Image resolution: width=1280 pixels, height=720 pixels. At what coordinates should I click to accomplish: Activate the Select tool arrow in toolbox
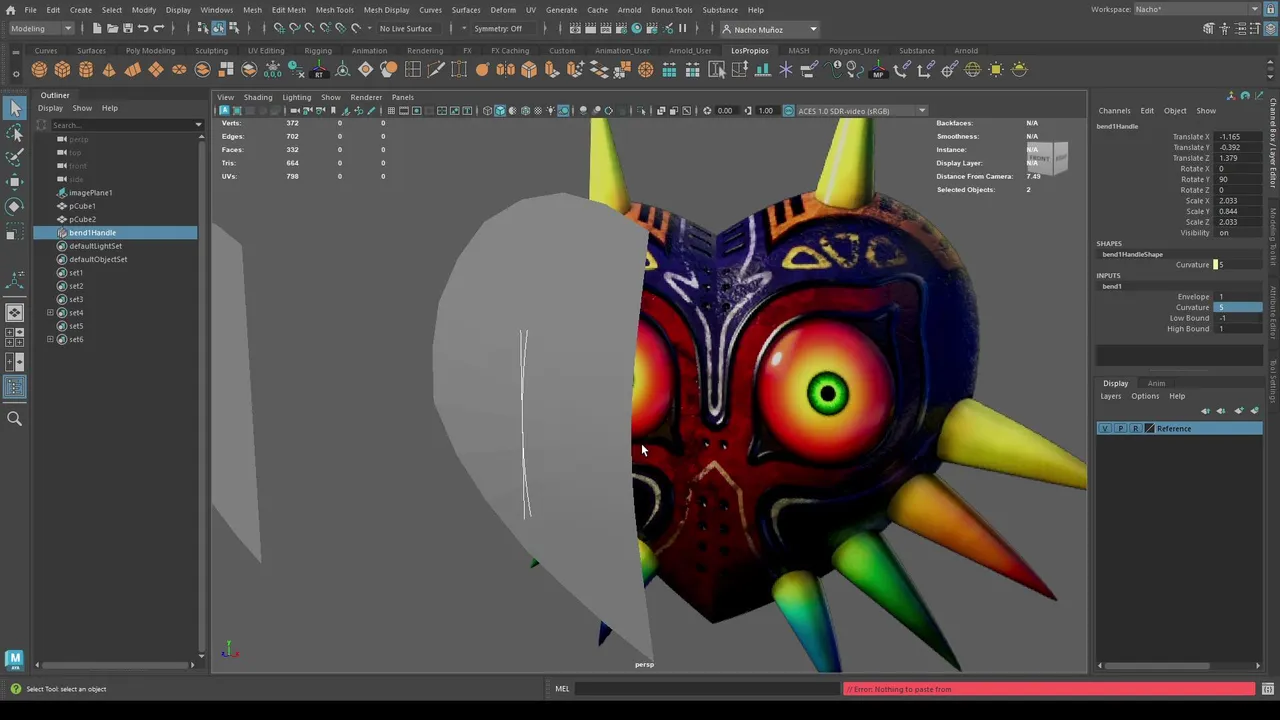pos(15,108)
